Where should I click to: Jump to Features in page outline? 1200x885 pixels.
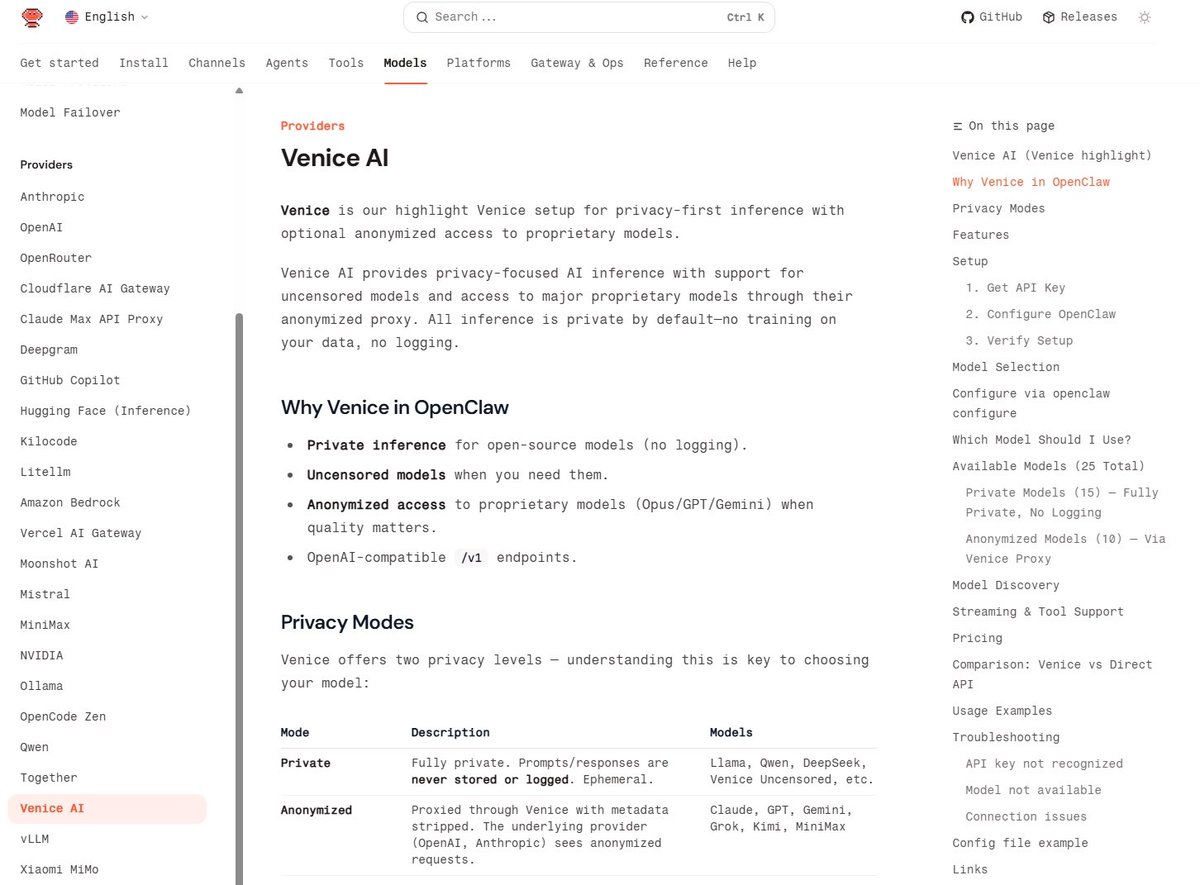[980, 235]
